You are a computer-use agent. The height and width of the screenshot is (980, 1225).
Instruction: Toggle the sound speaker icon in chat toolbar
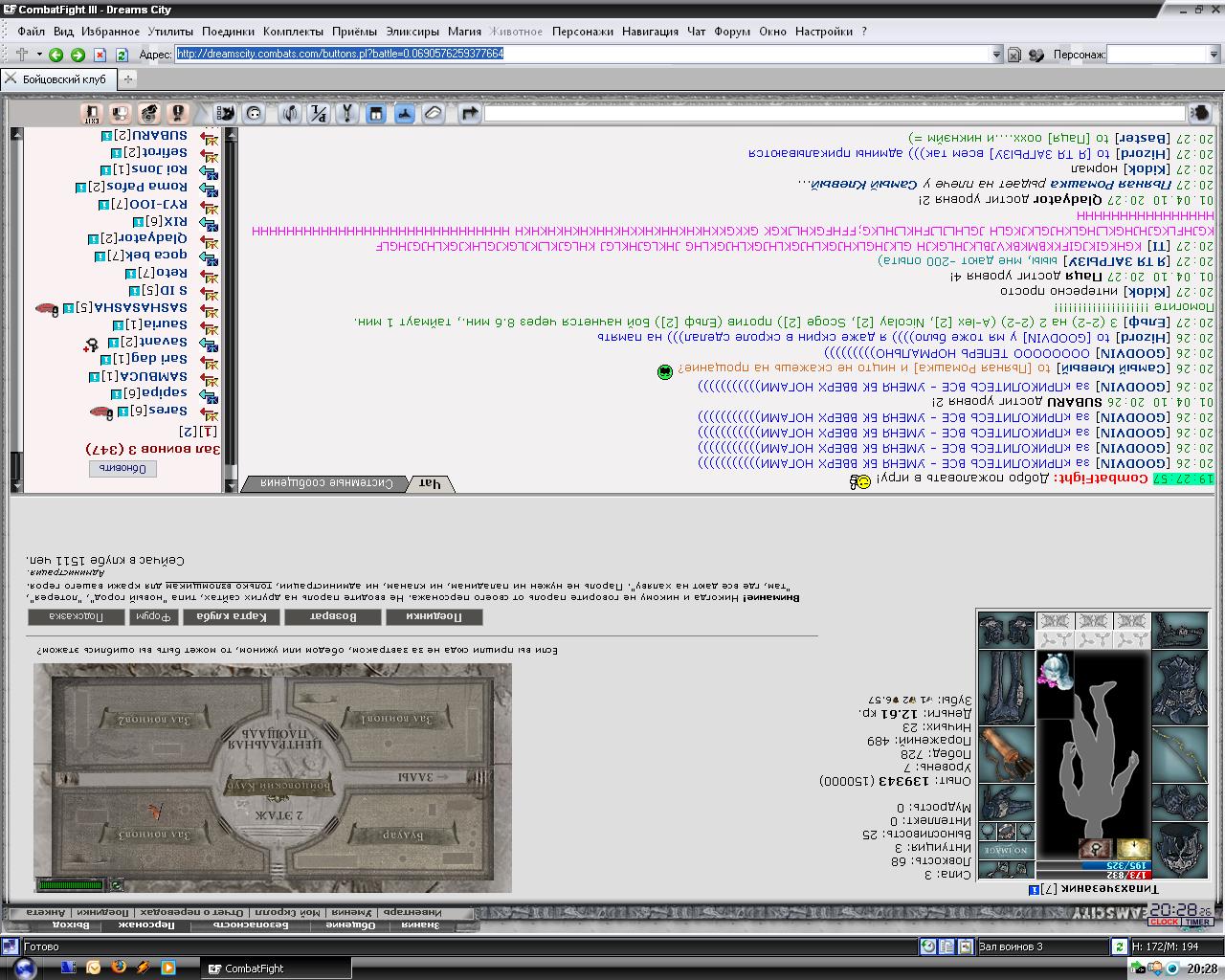point(289,114)
